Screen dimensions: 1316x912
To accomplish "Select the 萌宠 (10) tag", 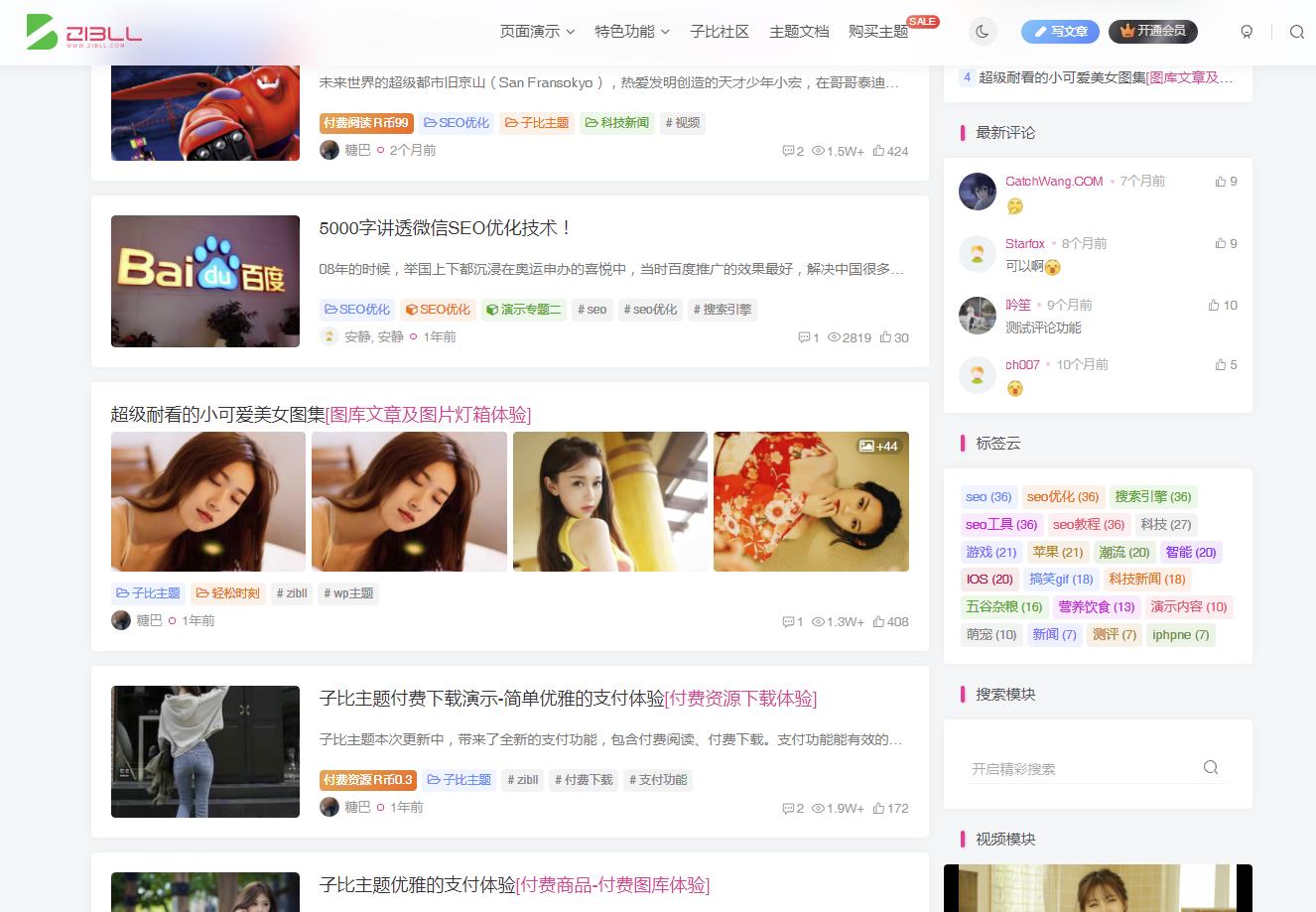I will pyautogui.click(x=991, y=635).
